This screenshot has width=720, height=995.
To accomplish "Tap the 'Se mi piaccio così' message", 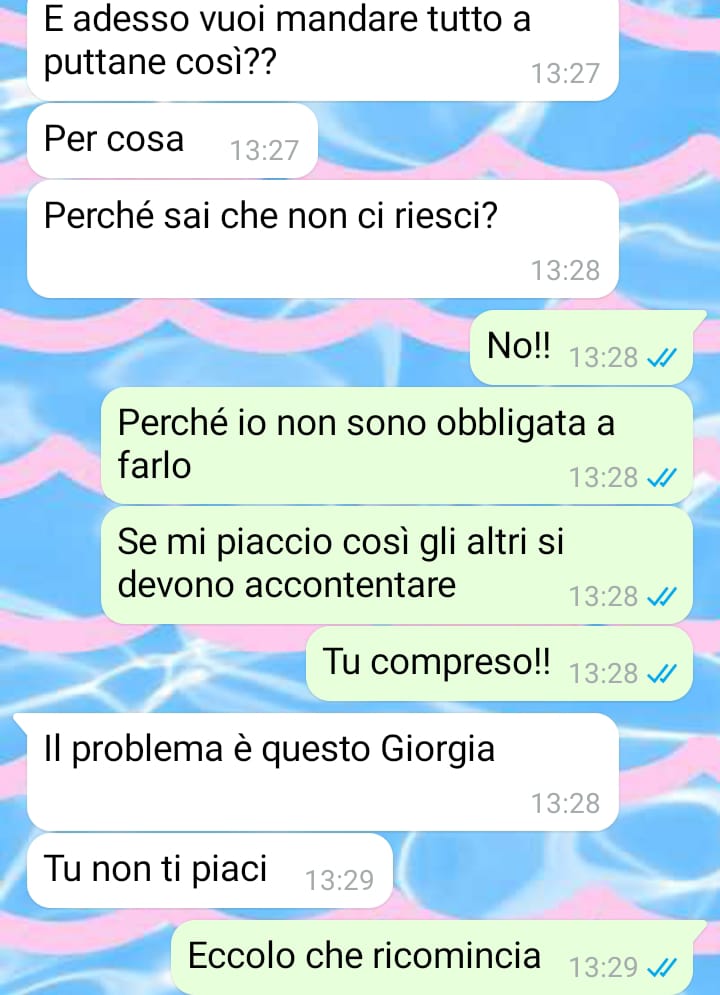I will pyautogui.click(x=396, y=565).
